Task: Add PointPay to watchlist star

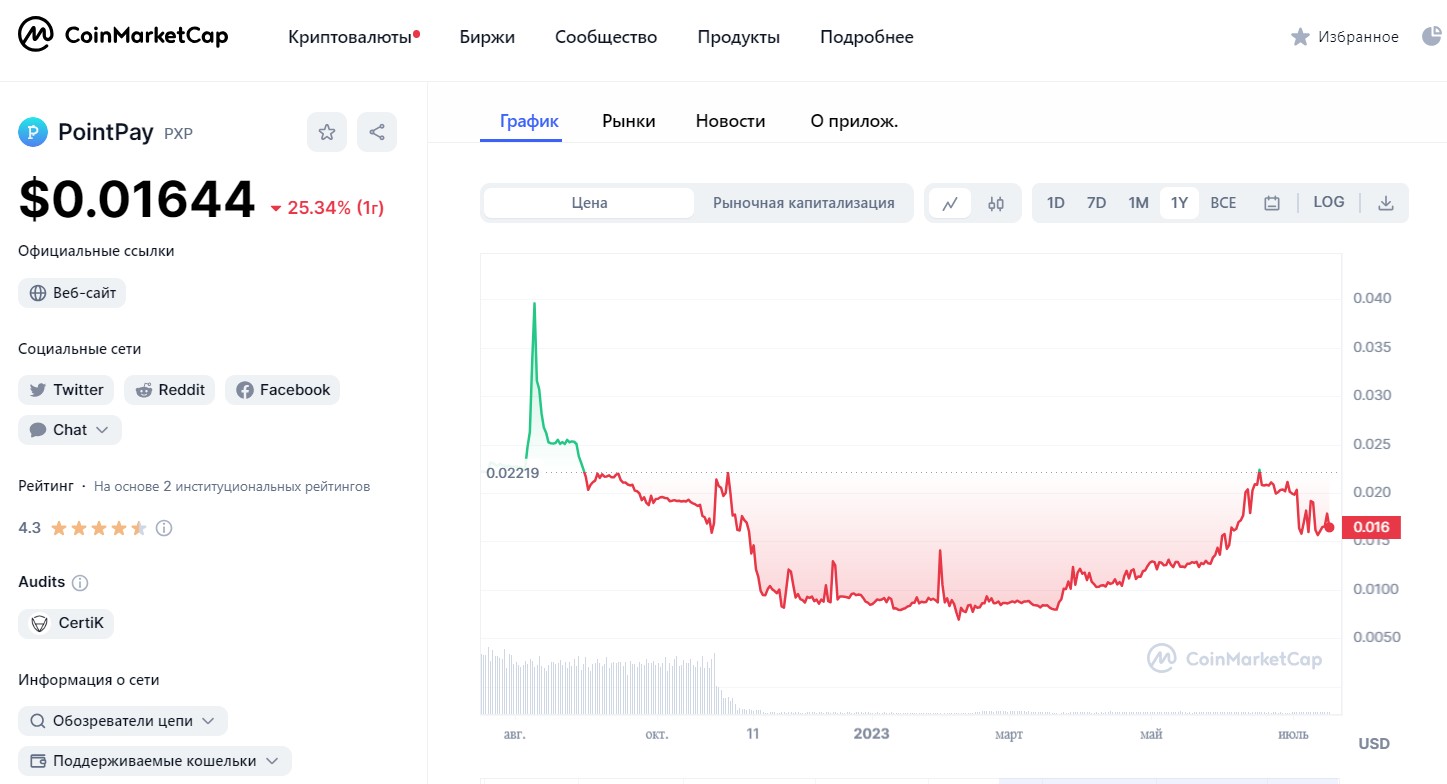Action: (x=327, y=132)
